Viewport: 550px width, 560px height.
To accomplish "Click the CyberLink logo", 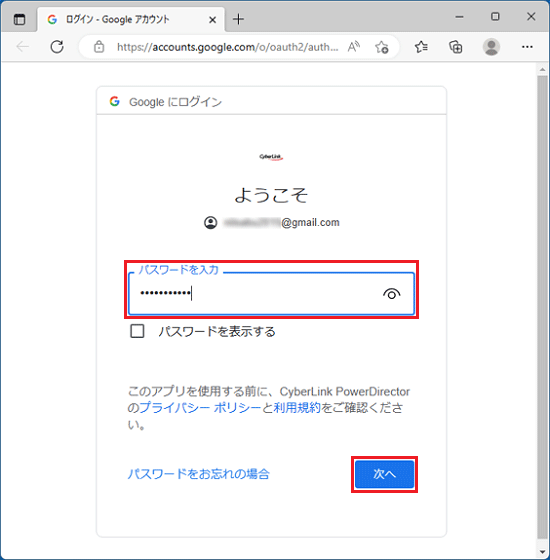I will 271,157.
